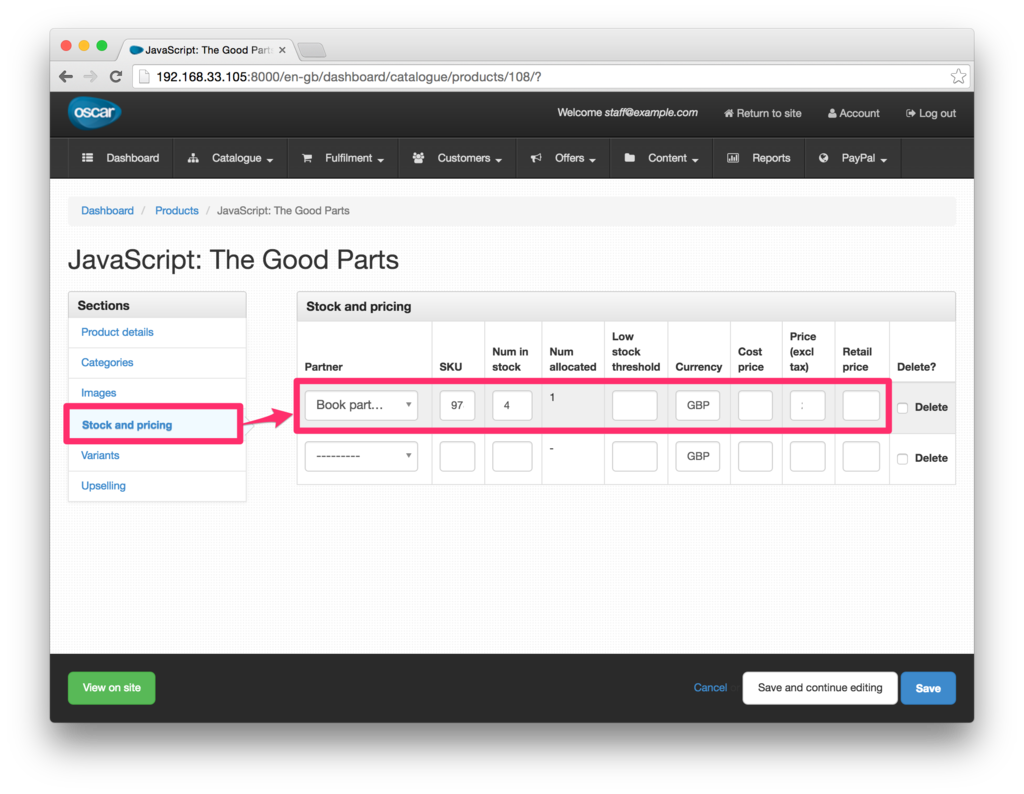This screenshot has height=794, width=1024.
Task: Open the empty partner dropdown in second row
Action: tap(361, 456)
